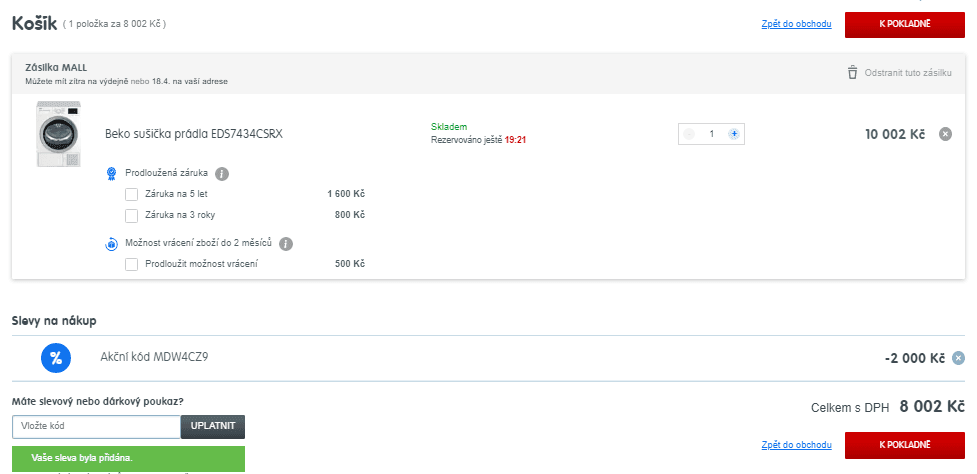
Task: Follow the bottom Zpět do obchodu link
Action: pyautogui.click(x=796, y=445)
